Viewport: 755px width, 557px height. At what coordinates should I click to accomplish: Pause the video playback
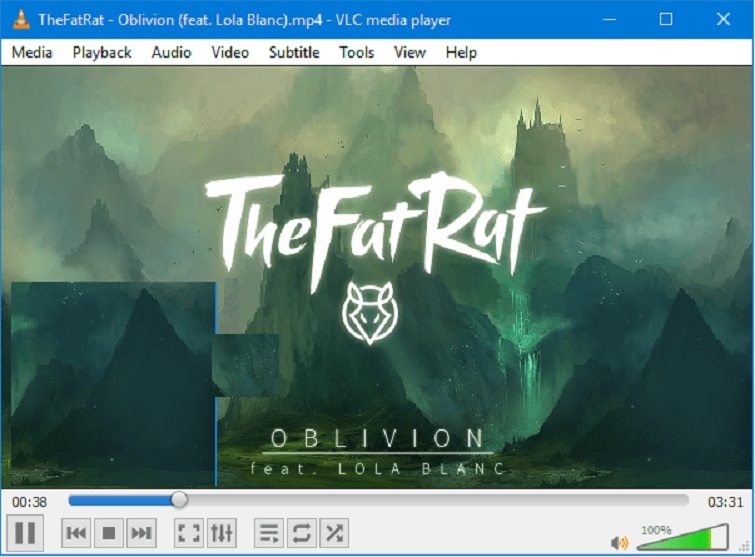click(x=26, y=533)
